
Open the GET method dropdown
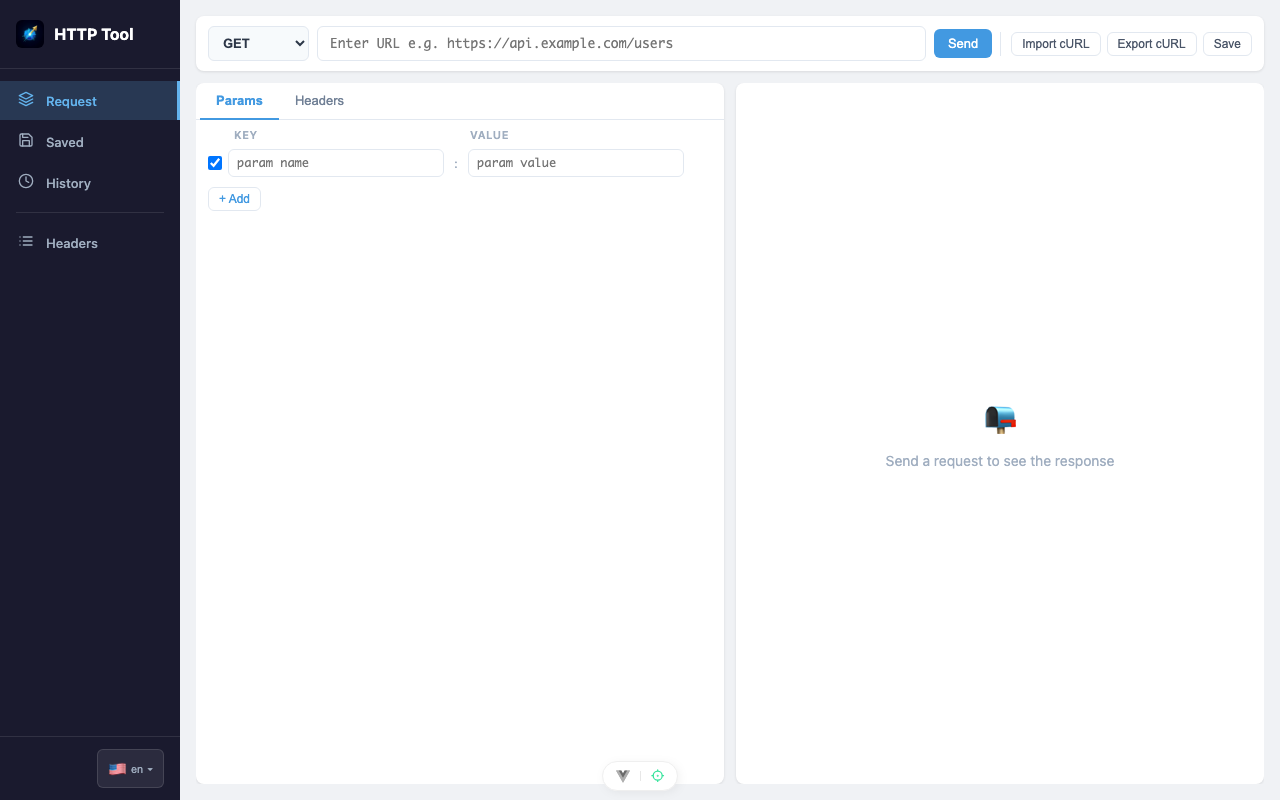click(x=258, y=44)
